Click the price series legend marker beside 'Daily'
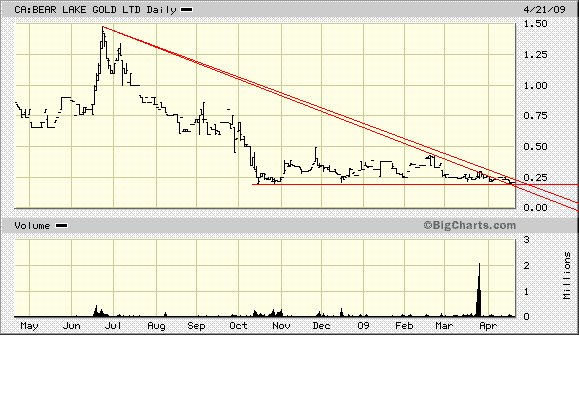The width and height of the screenshot is (579, 405). (186, 10)
